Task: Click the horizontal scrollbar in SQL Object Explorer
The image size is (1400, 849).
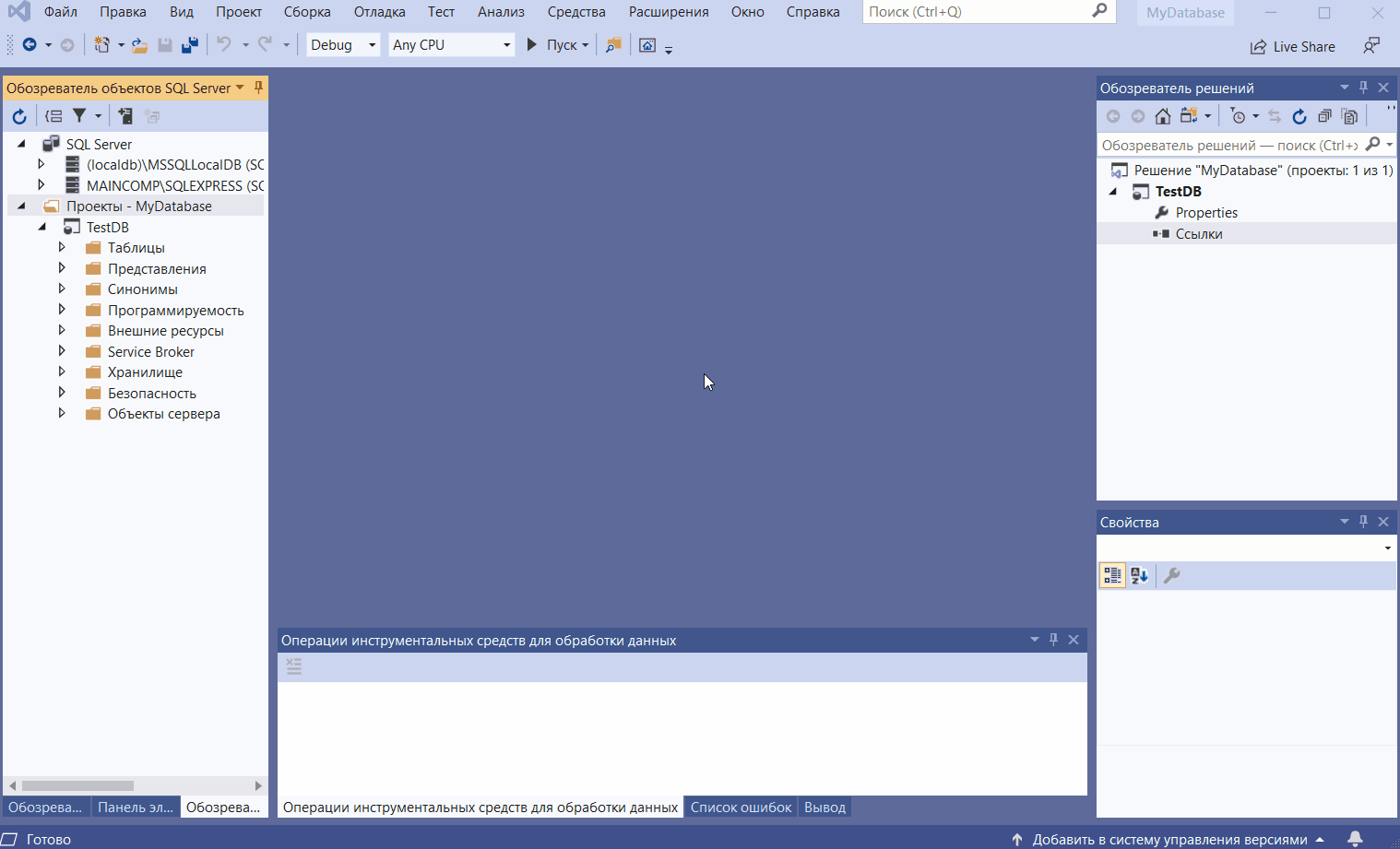Action: 78,785
